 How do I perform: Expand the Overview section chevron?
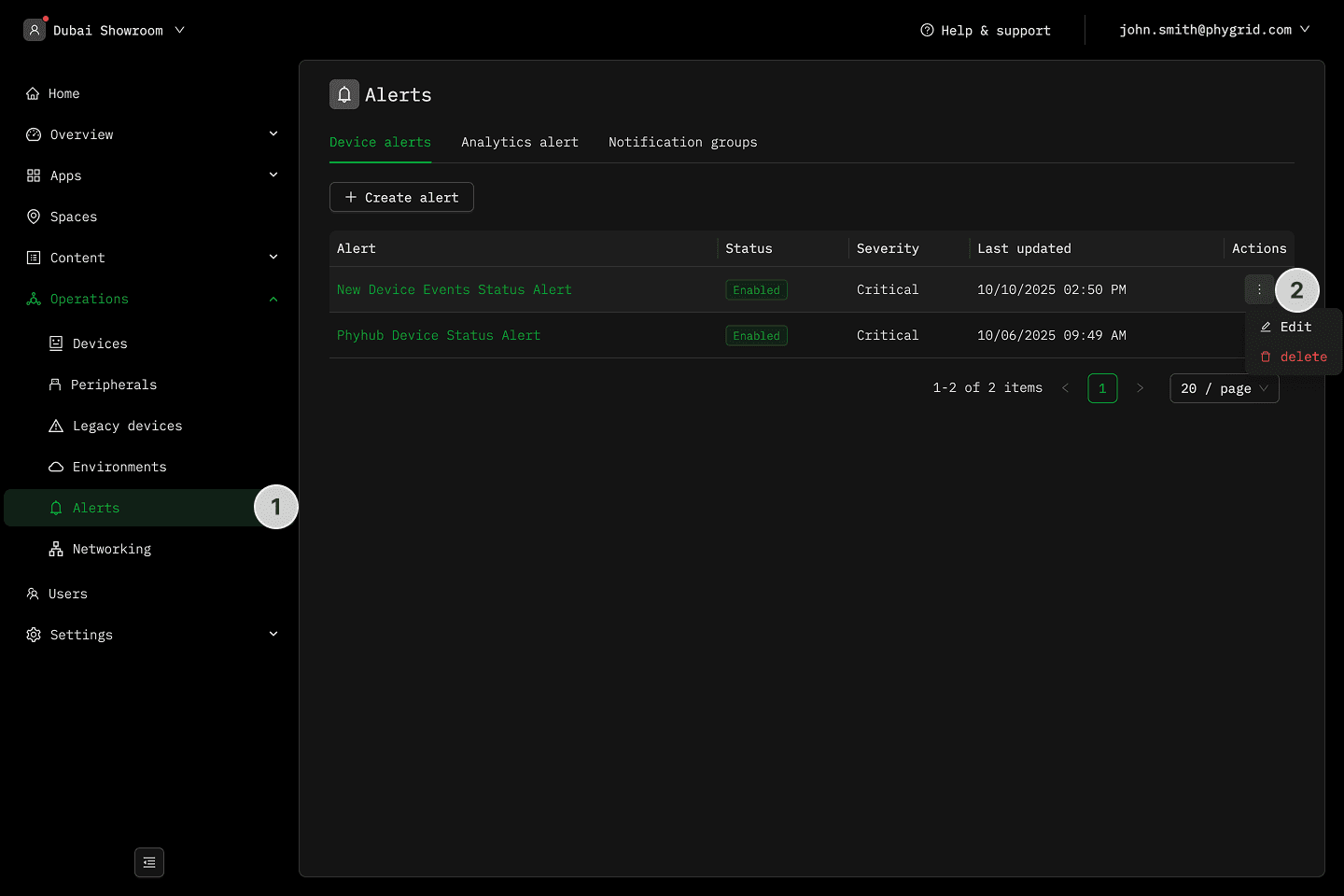(x=273, y=134)
